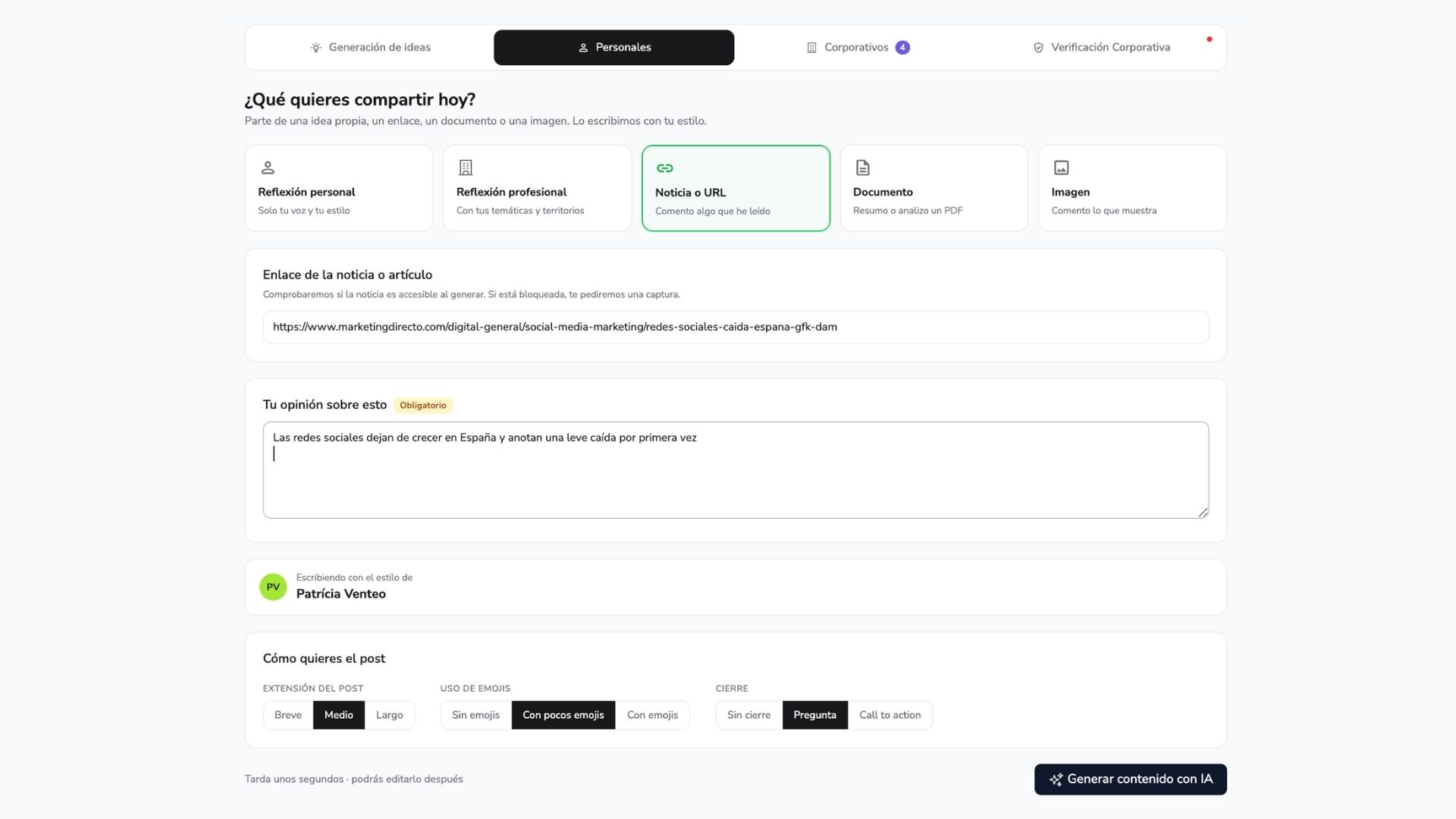1456x819 pixels.
Task: Select the Noticia o URL card
Action: (736, 188)
